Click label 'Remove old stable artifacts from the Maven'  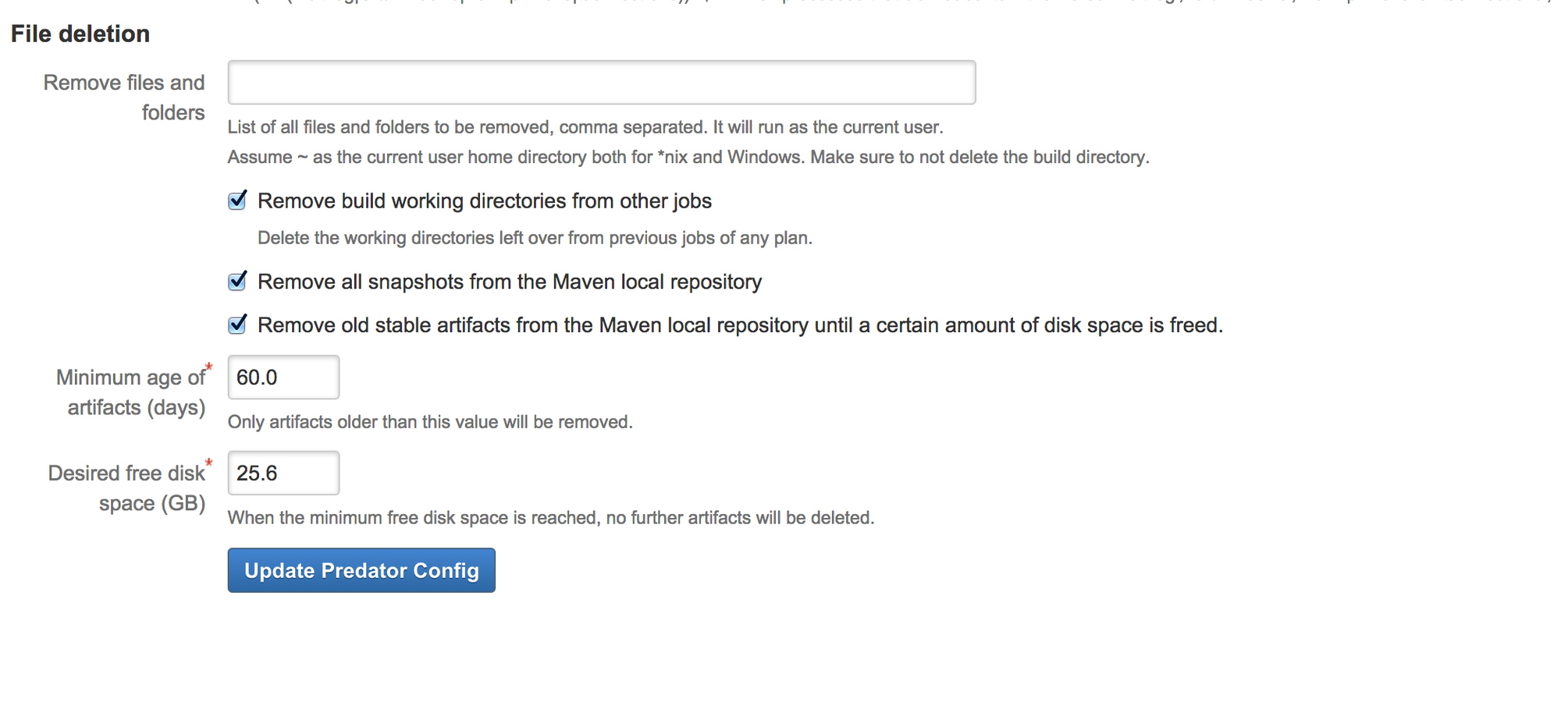click(x=741, y=325)
